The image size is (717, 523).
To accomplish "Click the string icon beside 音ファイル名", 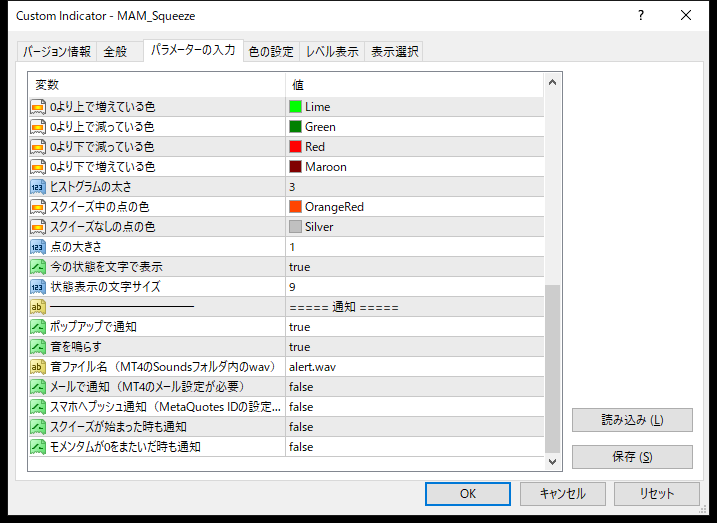I will coord(38,367).
